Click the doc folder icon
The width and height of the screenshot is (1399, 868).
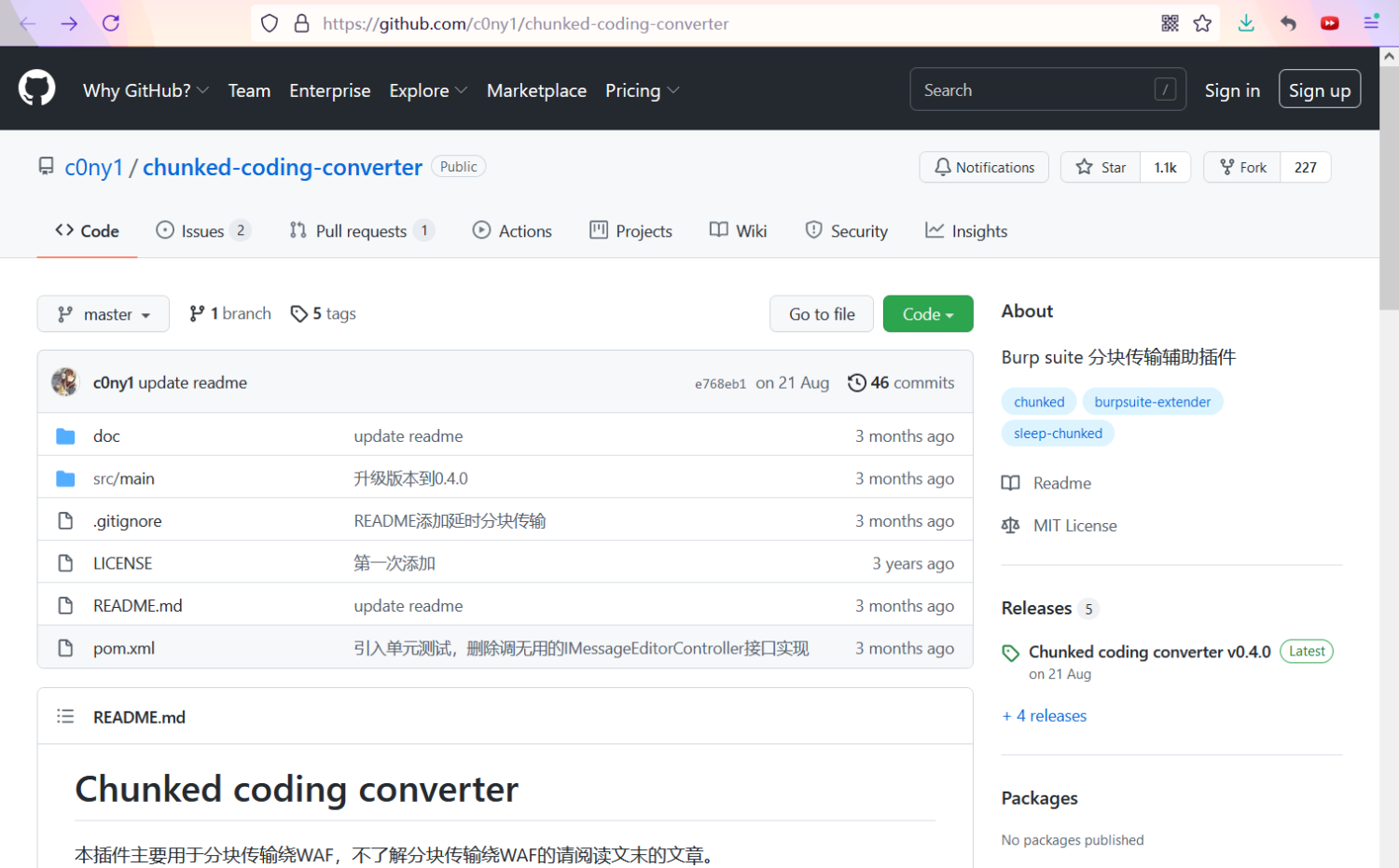65,435
